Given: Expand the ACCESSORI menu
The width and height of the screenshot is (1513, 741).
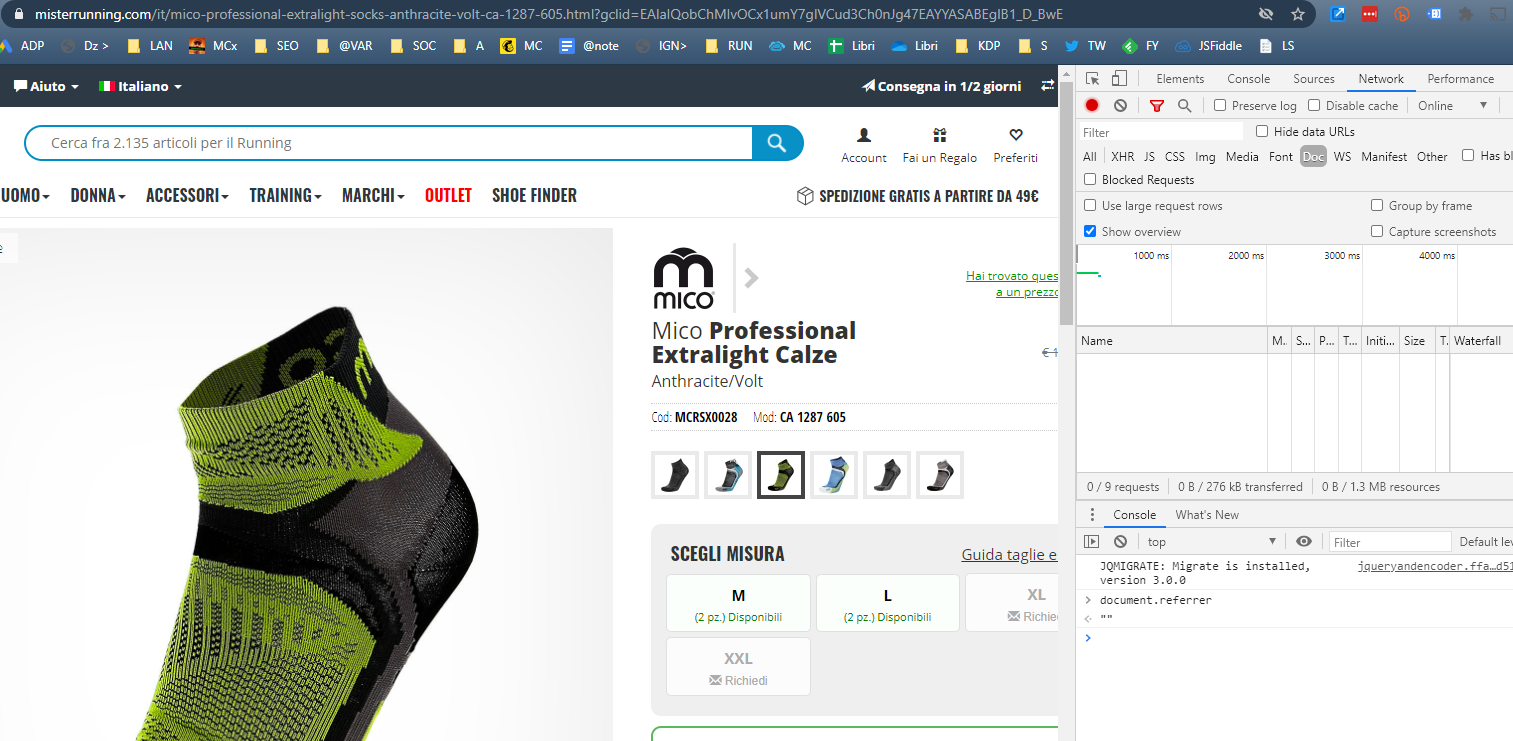Looking at the screenshot, I should tap(187, 195).
